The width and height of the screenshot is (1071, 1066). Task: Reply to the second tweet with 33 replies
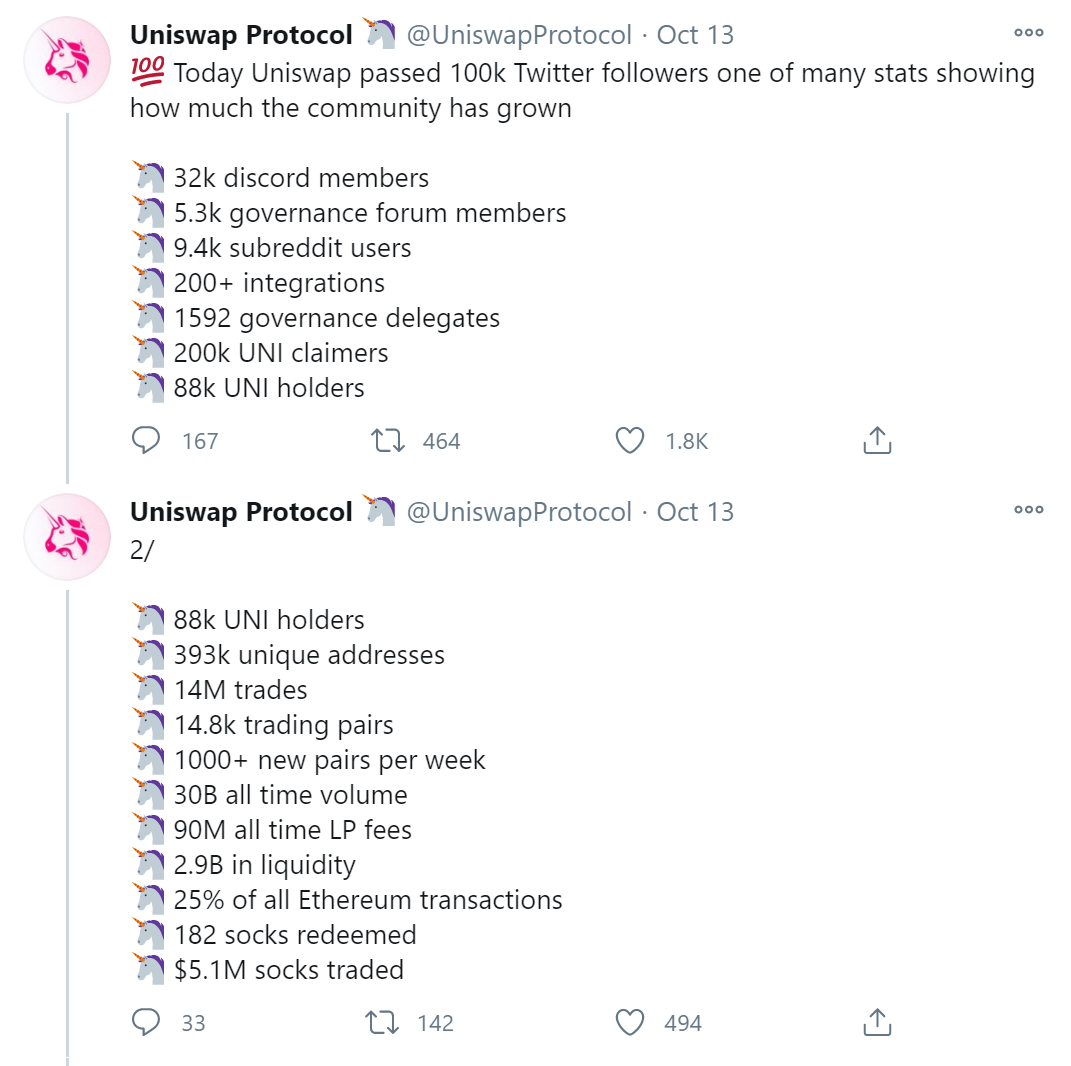(145, 1022)
